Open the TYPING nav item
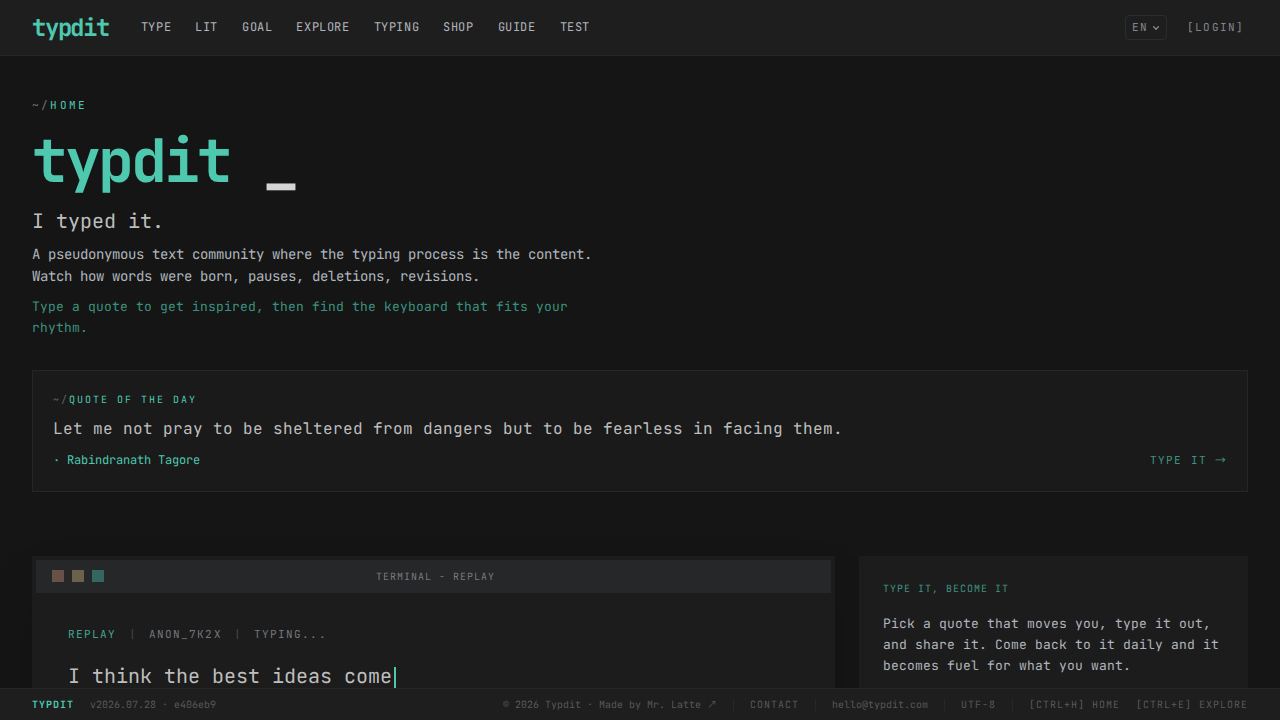The image size is (1280, 720). click(397, 27)
